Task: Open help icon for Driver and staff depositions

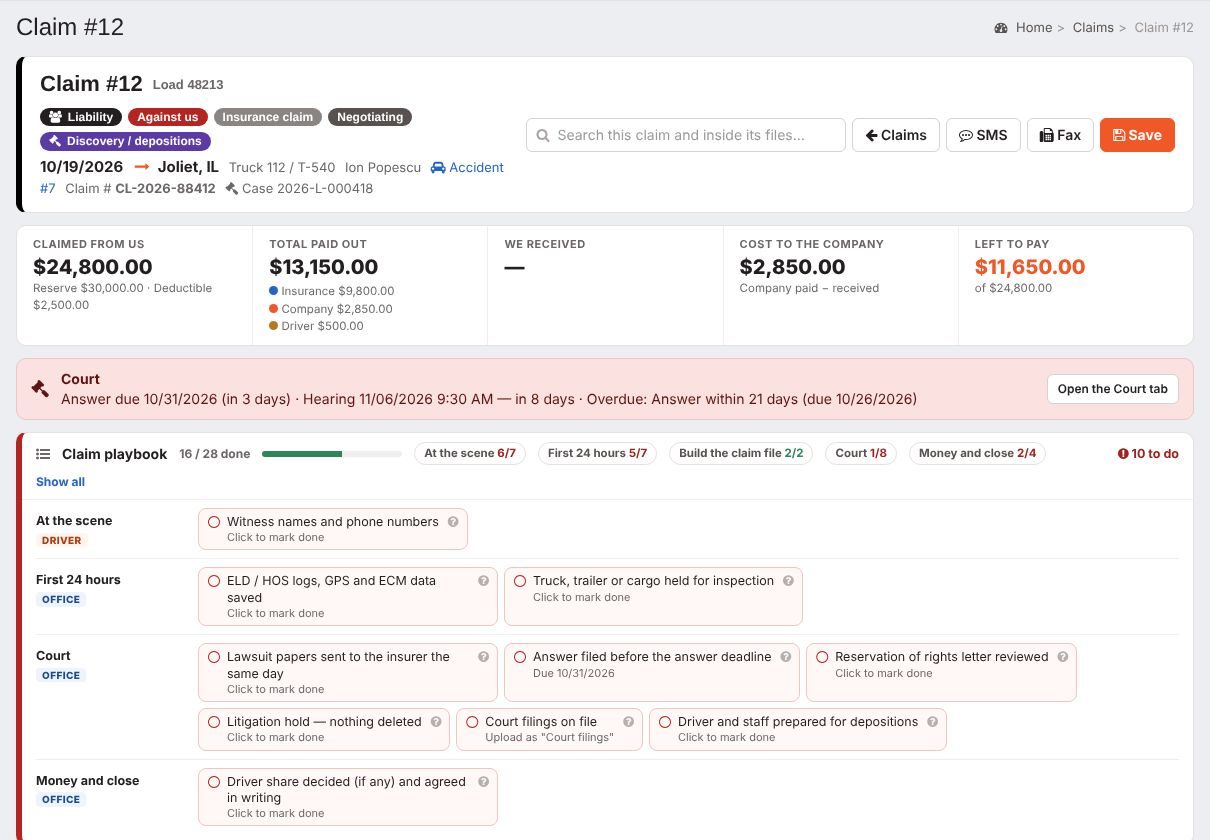Action: (x=933, y=722)
